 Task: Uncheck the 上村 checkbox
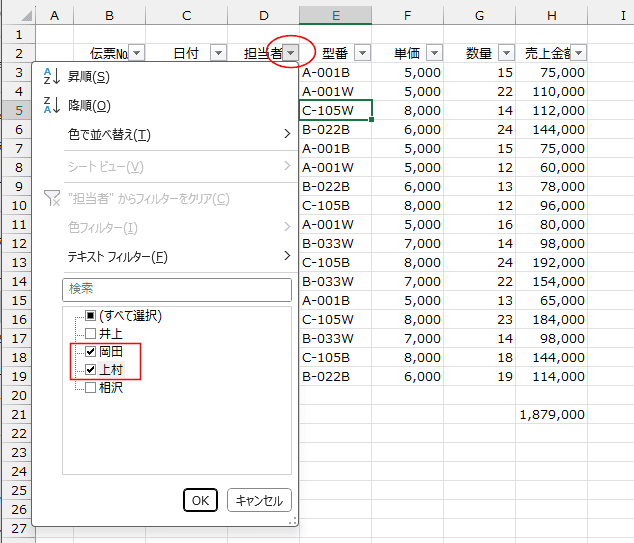[x=91, y=370]
